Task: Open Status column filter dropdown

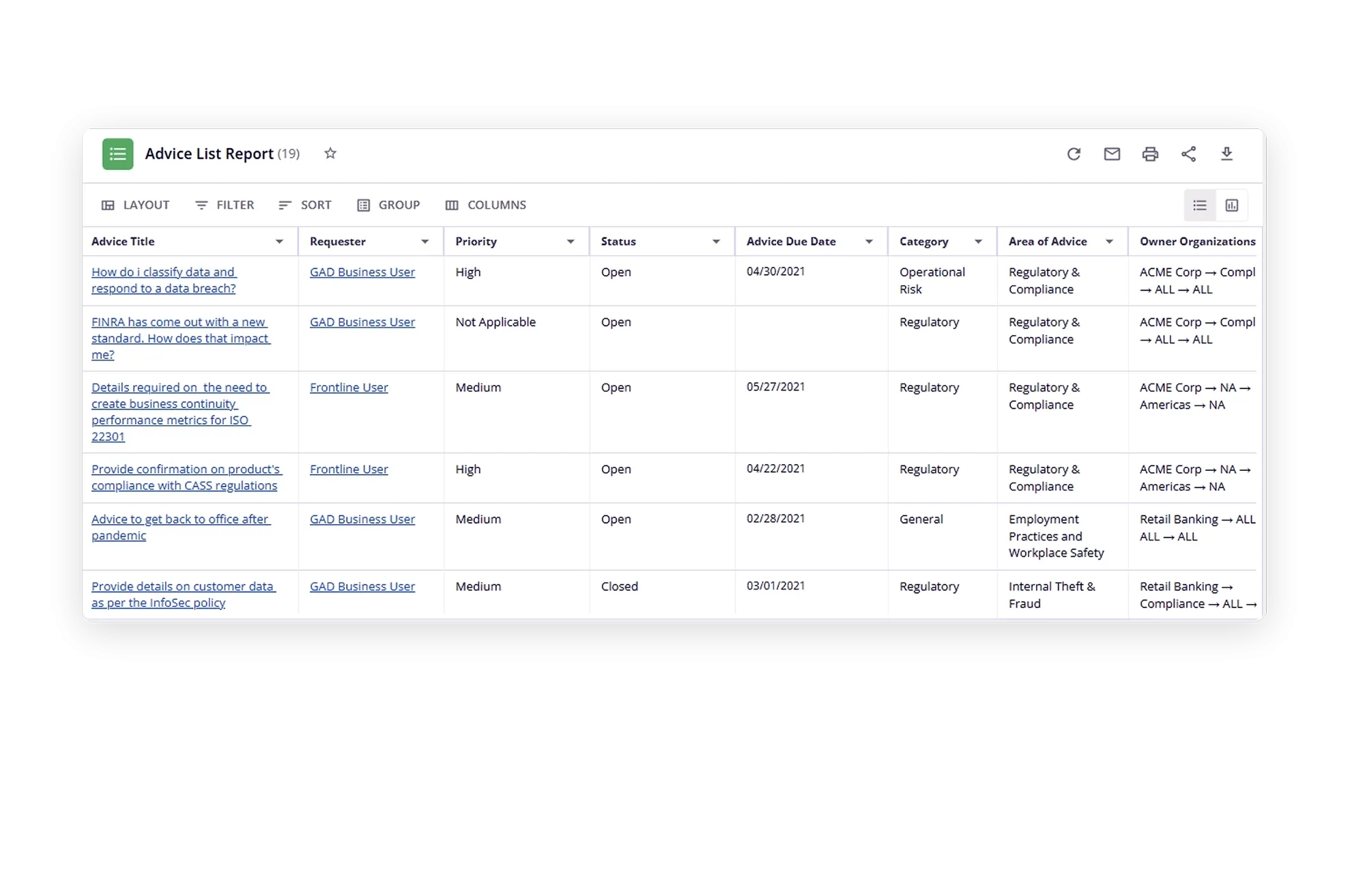Action: pos(716,242)
